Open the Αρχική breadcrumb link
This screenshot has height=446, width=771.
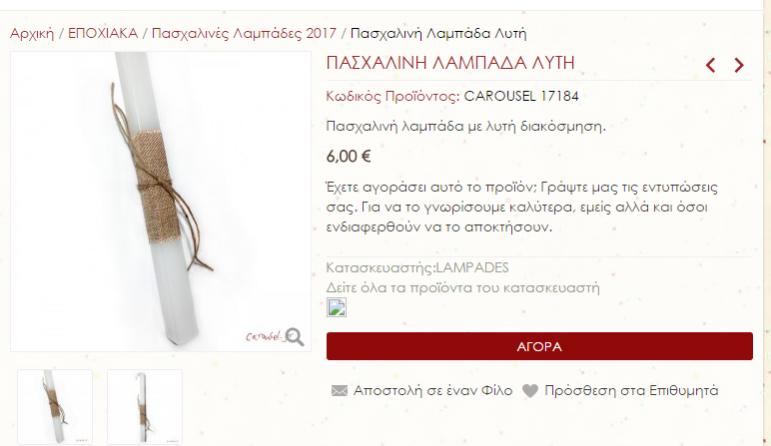[32, 33]
